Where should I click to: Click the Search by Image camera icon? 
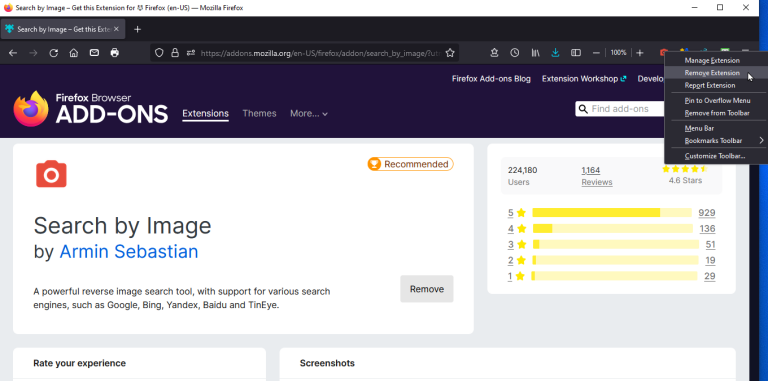[51, 174]
